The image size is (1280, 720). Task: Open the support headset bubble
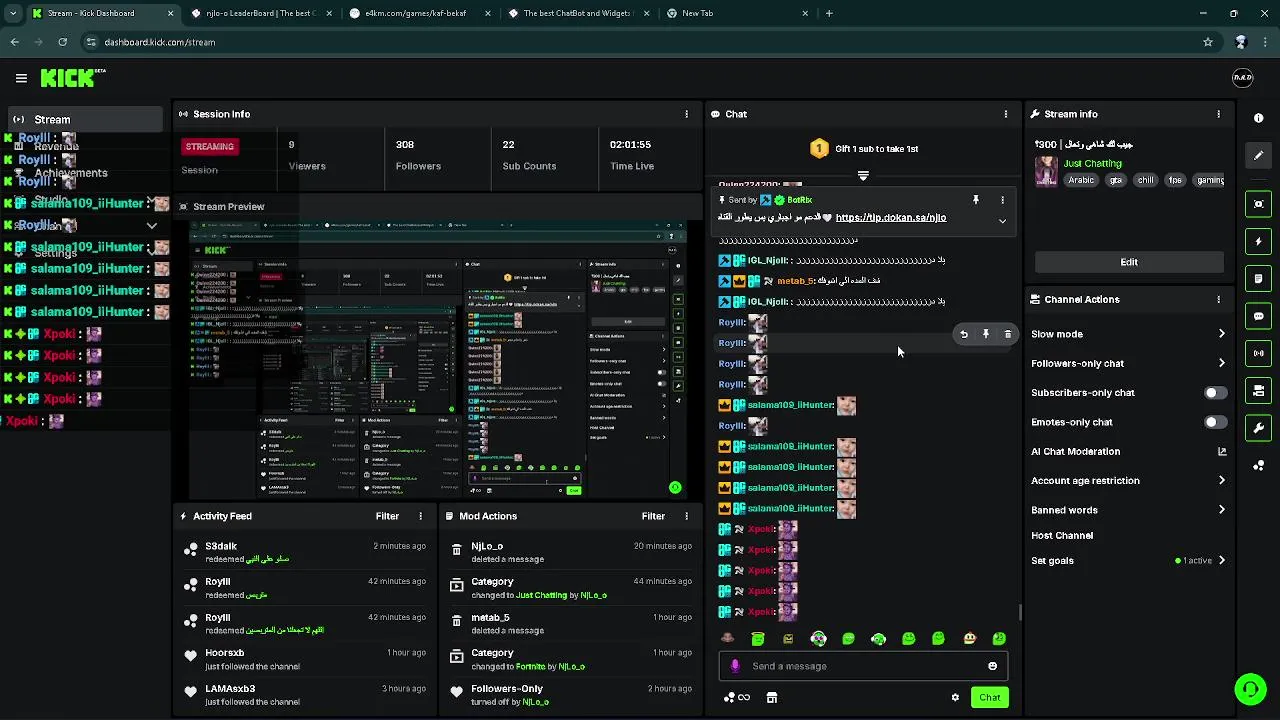click(1249, 689)
